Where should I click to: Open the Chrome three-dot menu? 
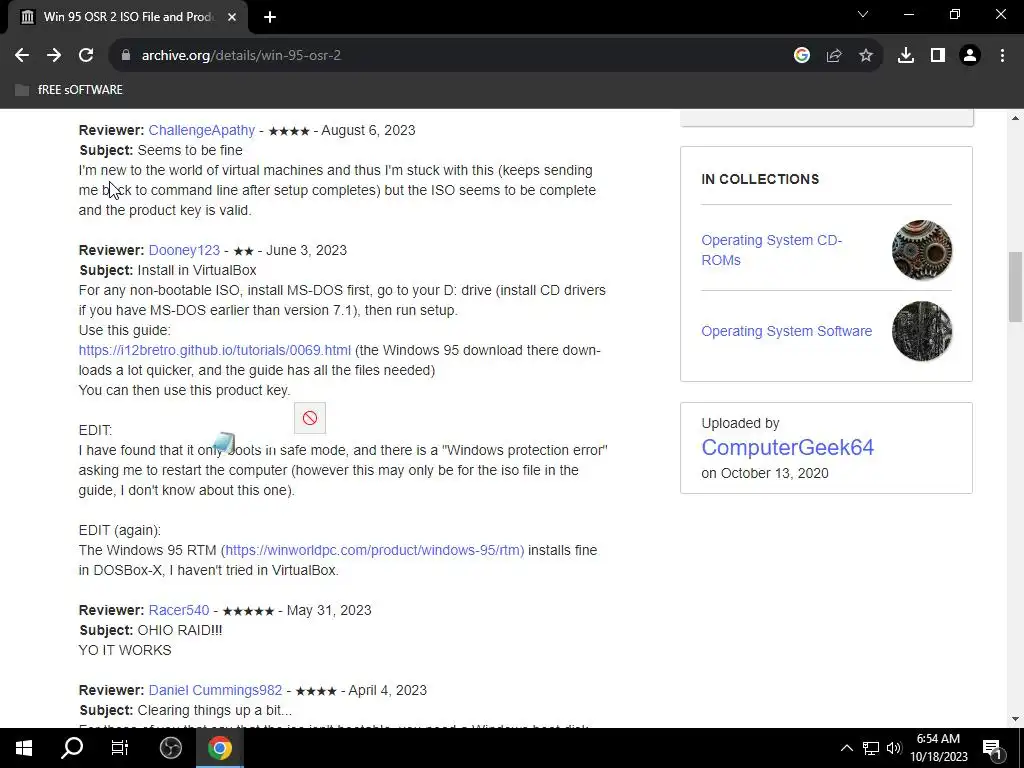click(1002, 56)
